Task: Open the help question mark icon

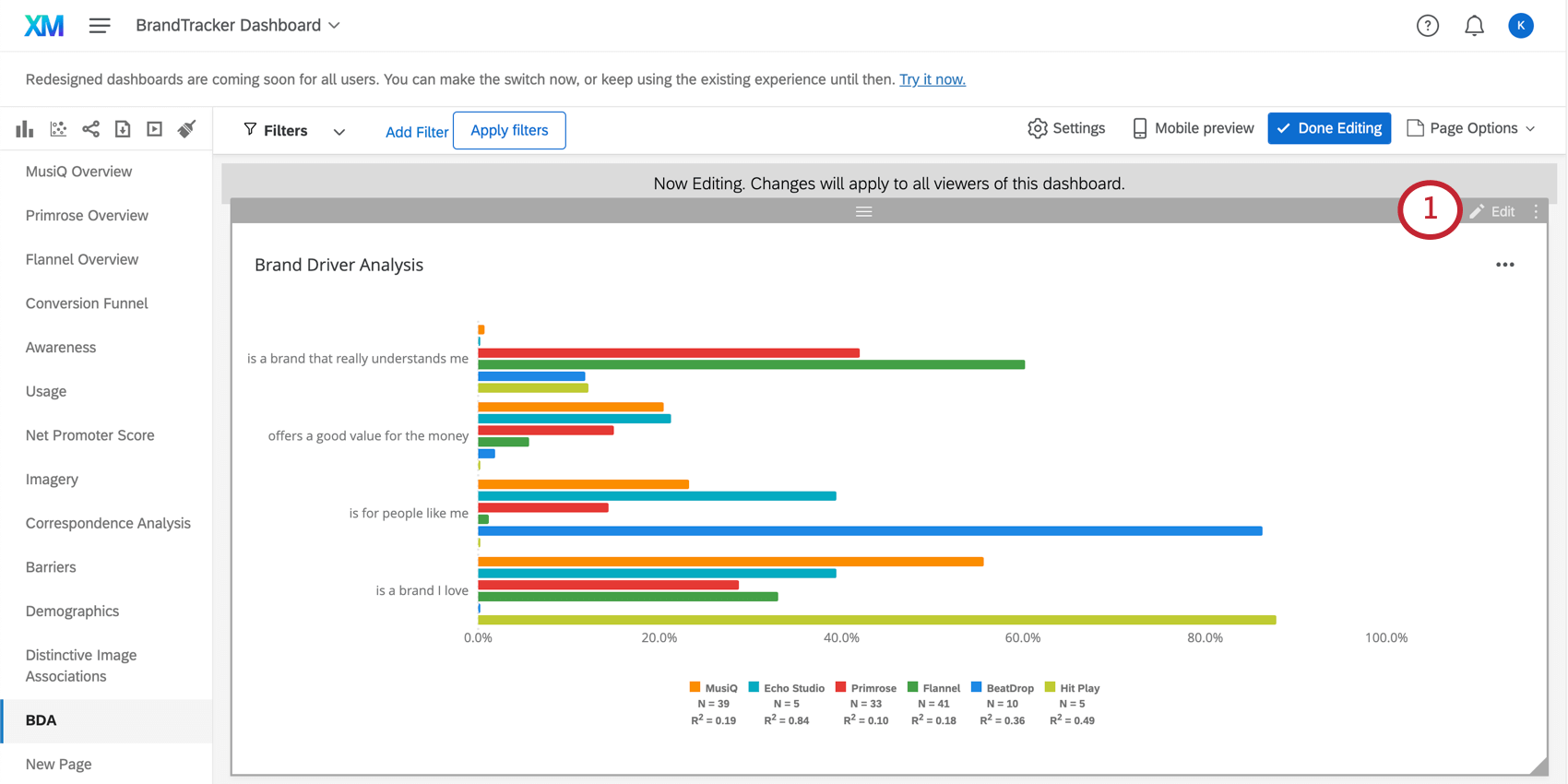Action: click(x=1428, y=26)
